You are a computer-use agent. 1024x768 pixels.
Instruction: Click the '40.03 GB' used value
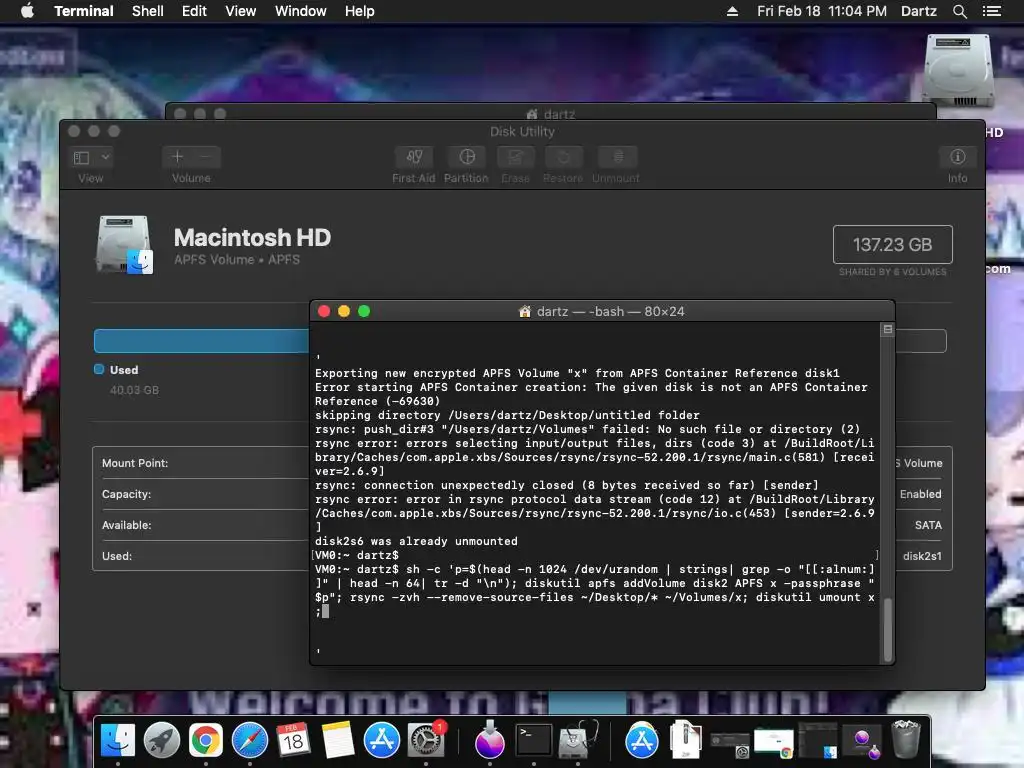coord(134,390)
